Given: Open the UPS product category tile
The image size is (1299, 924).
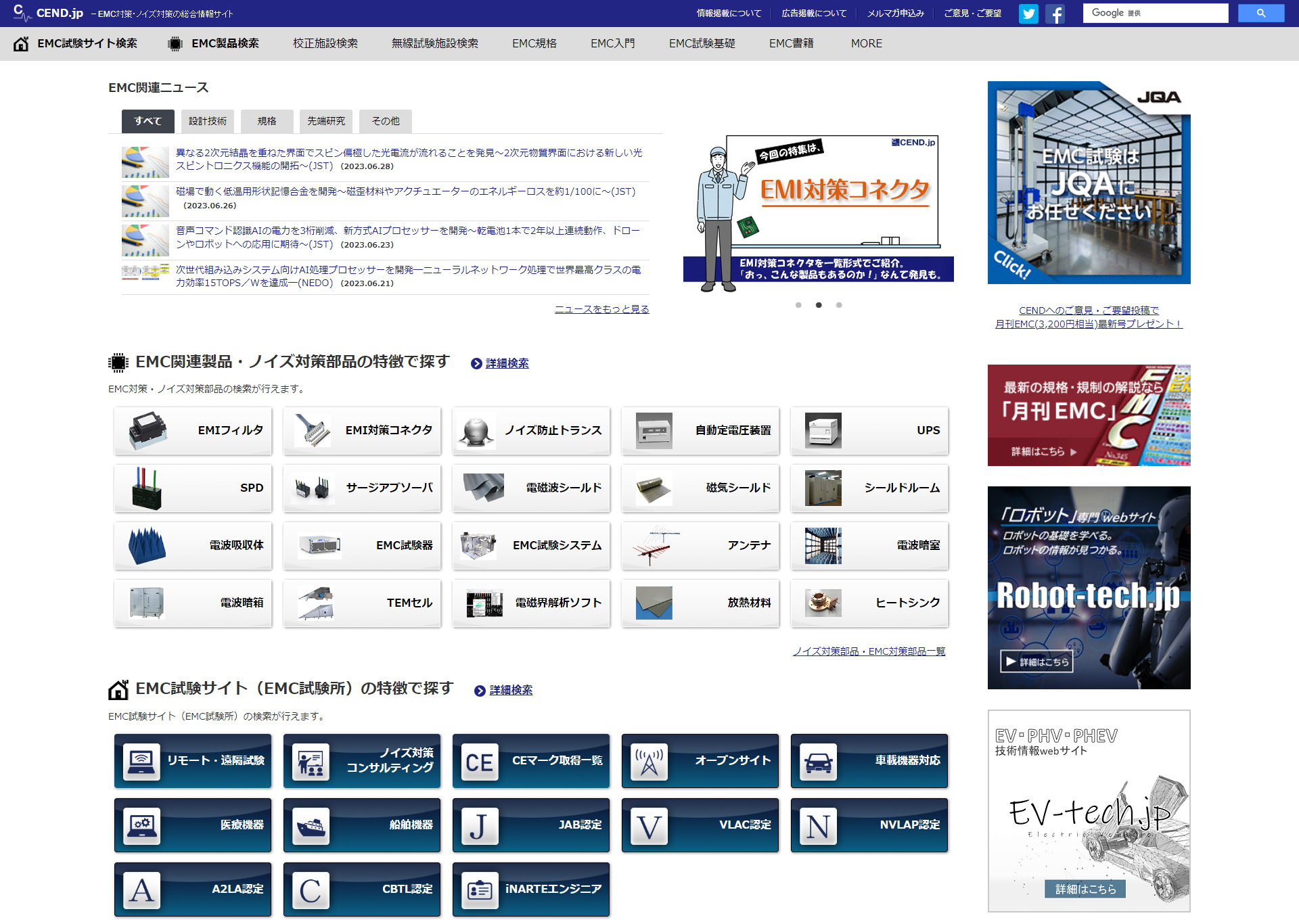Looking at the screenshot, I should (869, 430).
